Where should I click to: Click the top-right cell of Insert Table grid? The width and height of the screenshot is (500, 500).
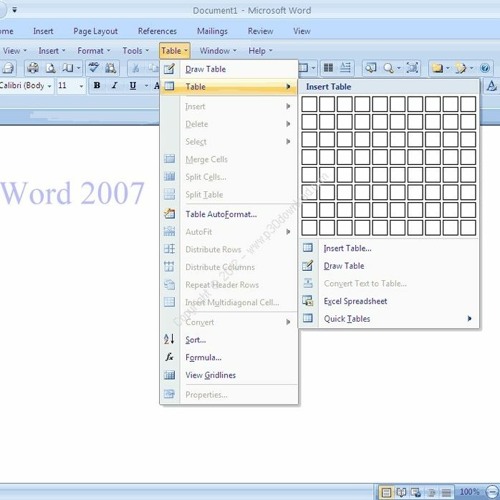(x=468, y=104)
